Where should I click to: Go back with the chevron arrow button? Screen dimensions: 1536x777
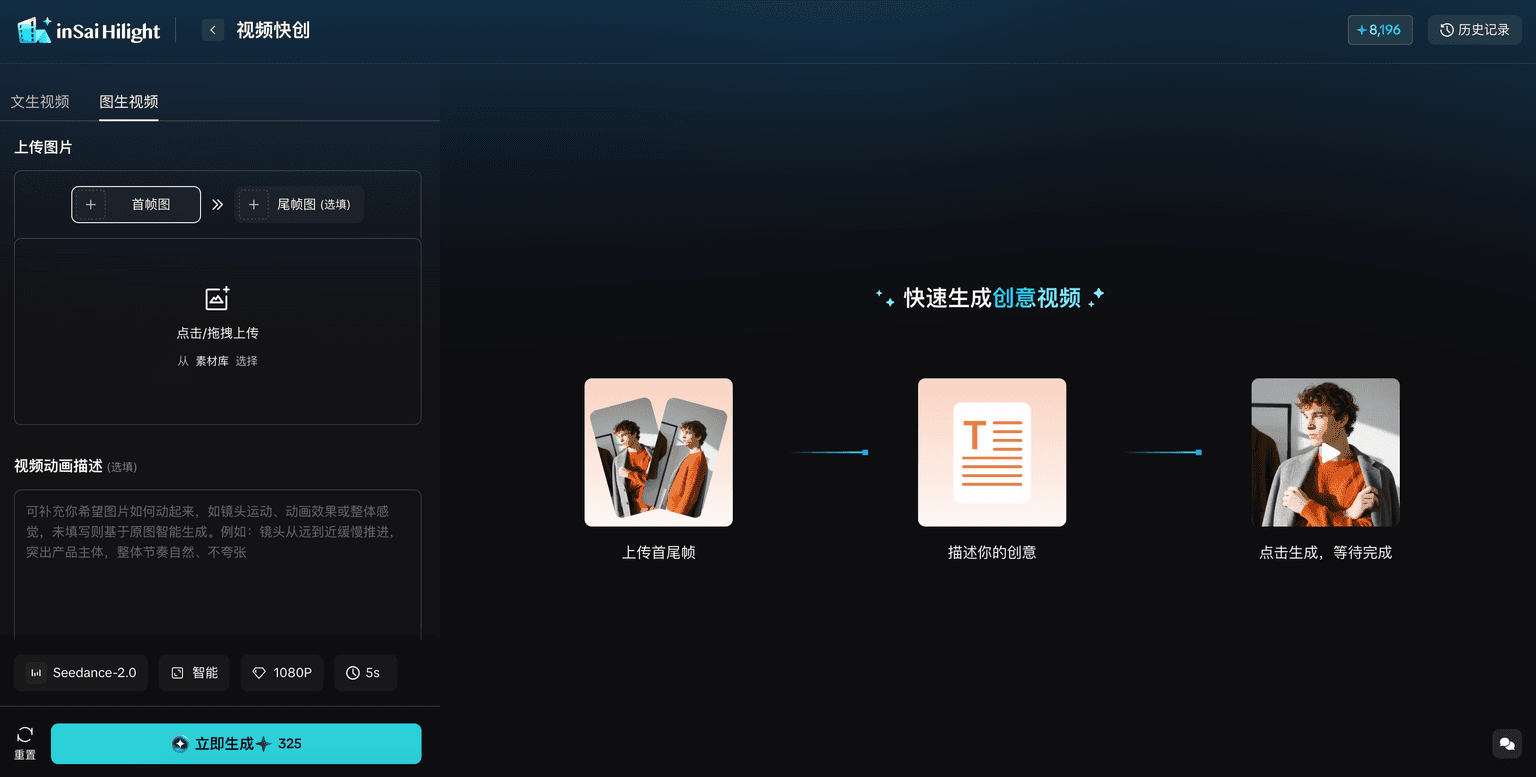[212, 30]
